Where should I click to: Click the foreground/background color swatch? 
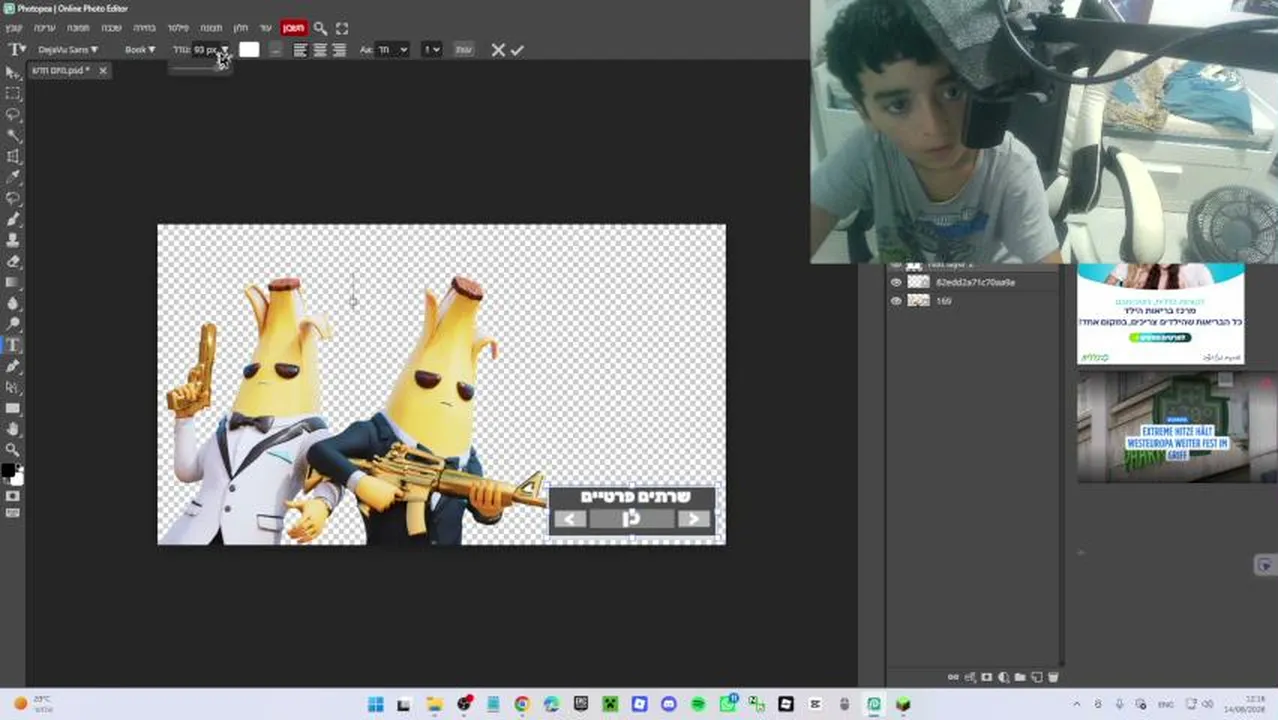11,474
